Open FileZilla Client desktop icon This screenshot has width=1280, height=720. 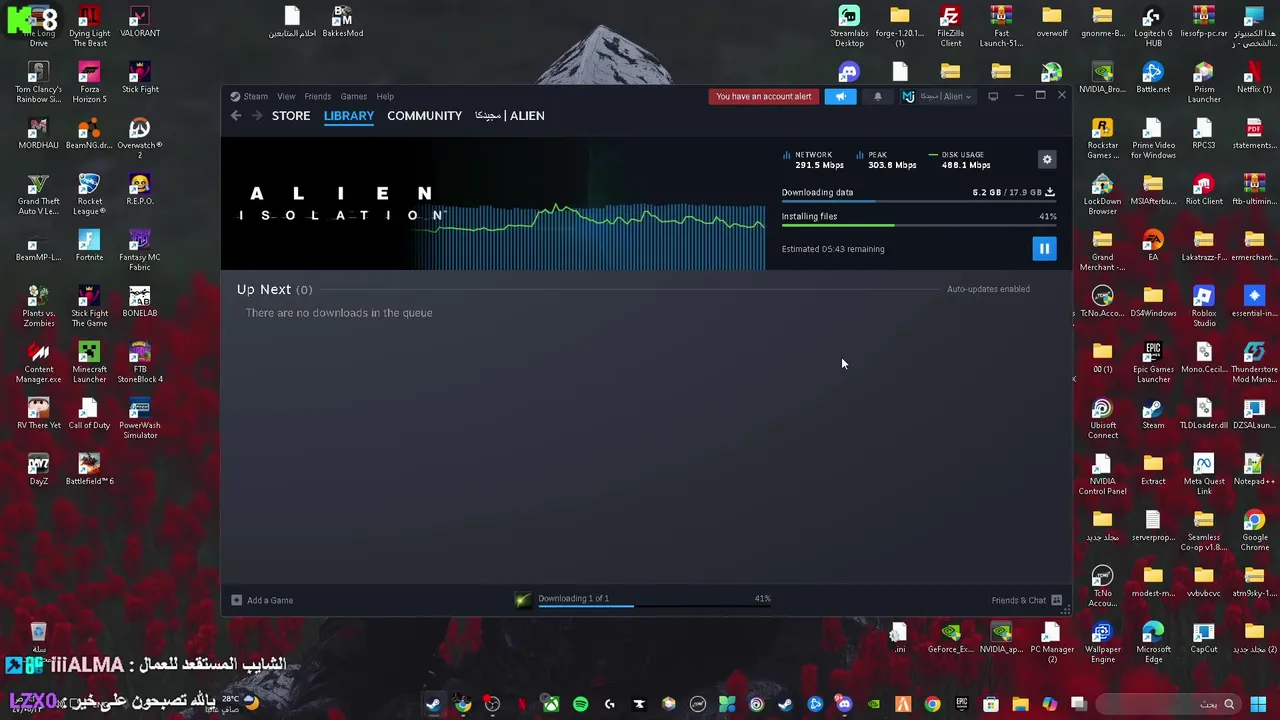[x=950, y=26]
